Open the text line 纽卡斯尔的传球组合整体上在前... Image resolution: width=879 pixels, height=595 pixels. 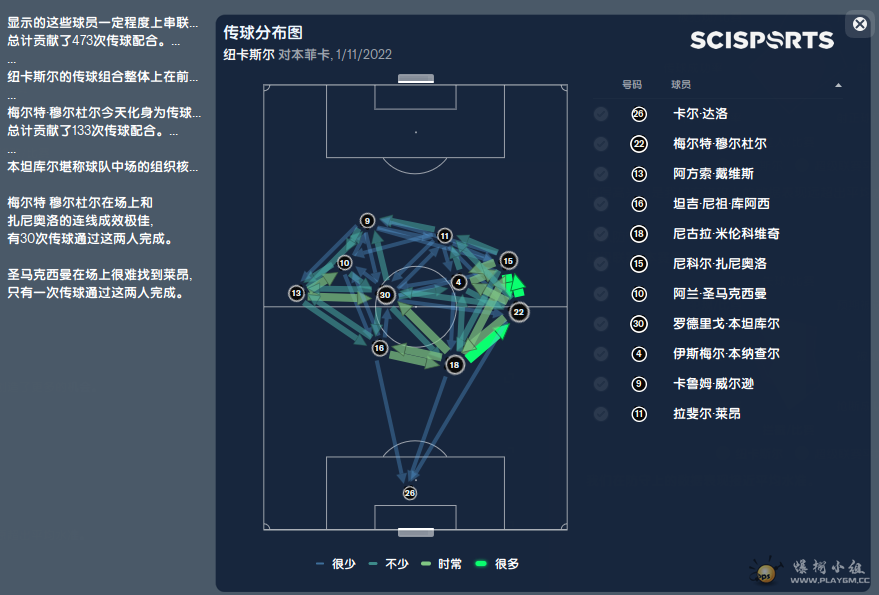[103, 76]
